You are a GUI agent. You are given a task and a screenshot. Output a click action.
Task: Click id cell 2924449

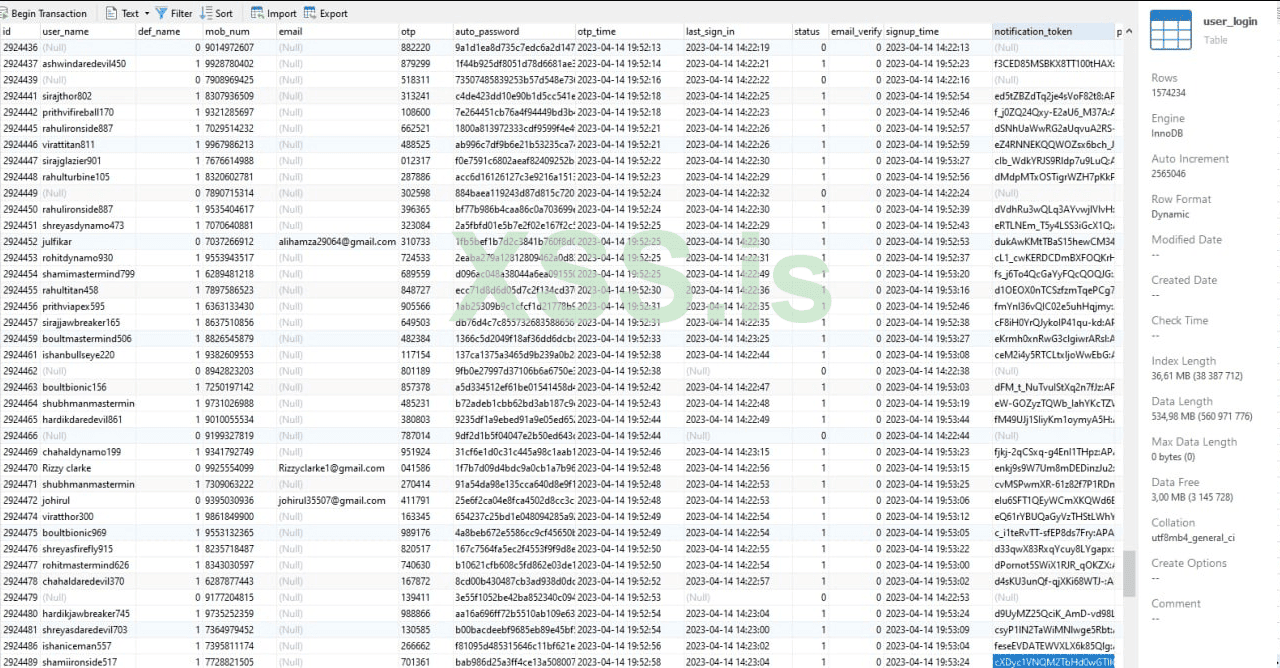pos(20,193)
